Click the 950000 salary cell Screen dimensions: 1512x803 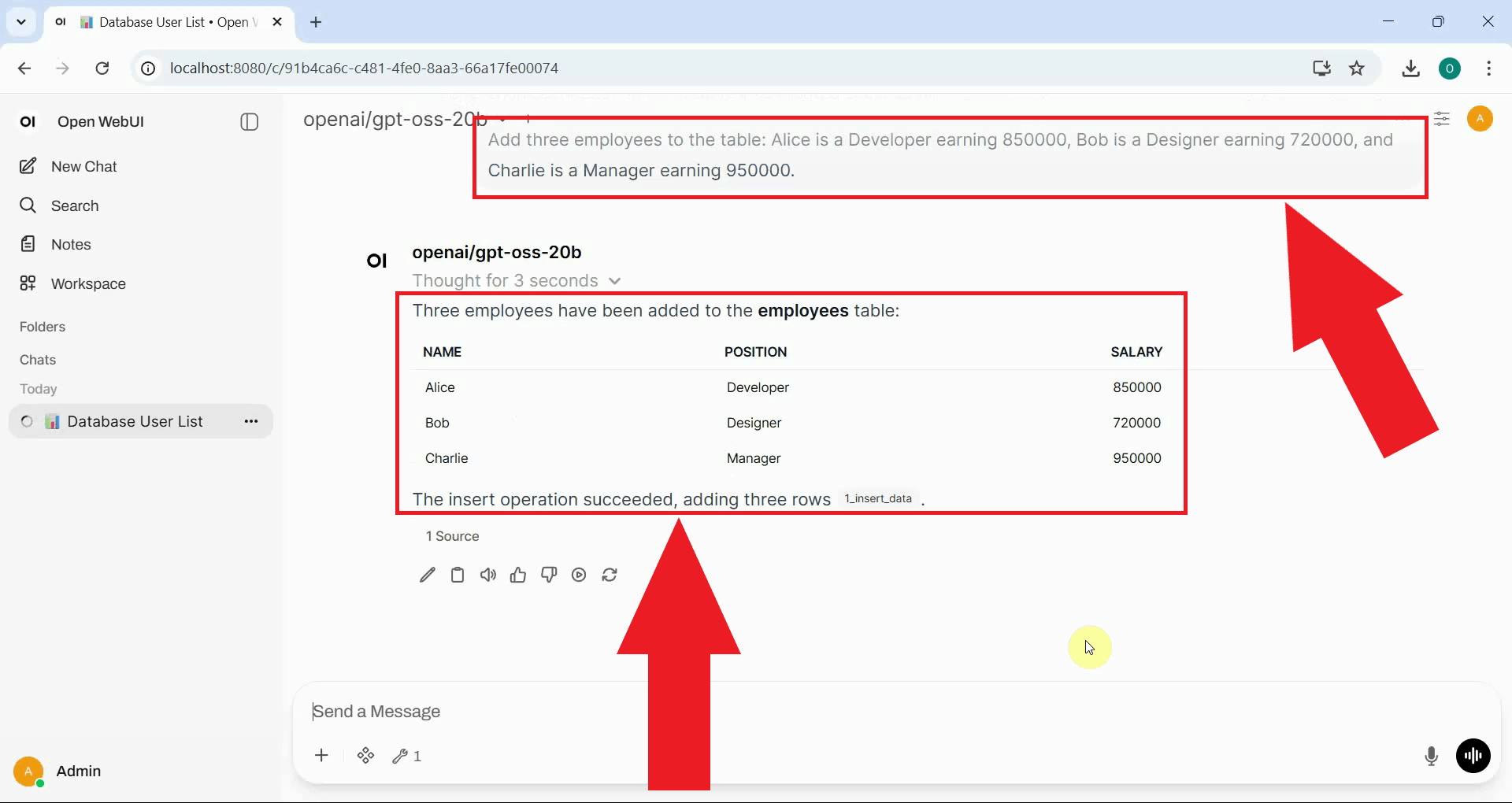point(1137,458)
